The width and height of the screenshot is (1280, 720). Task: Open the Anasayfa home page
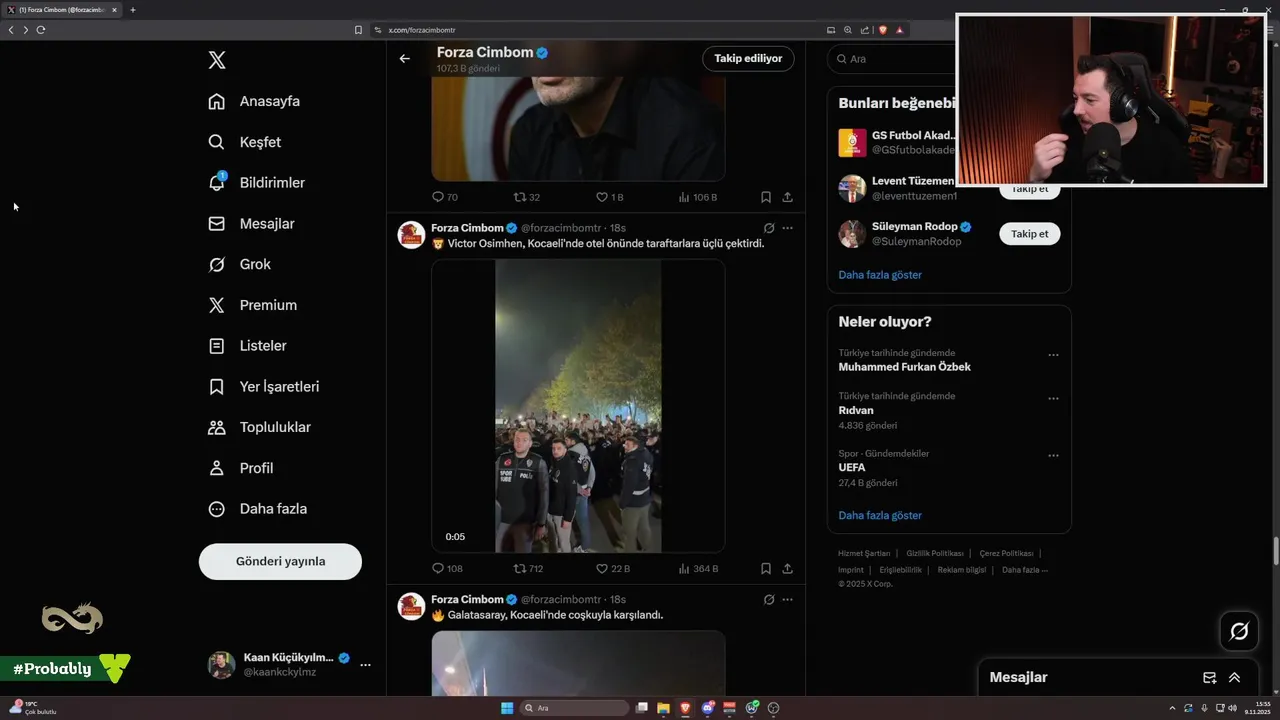coord(254,101)
